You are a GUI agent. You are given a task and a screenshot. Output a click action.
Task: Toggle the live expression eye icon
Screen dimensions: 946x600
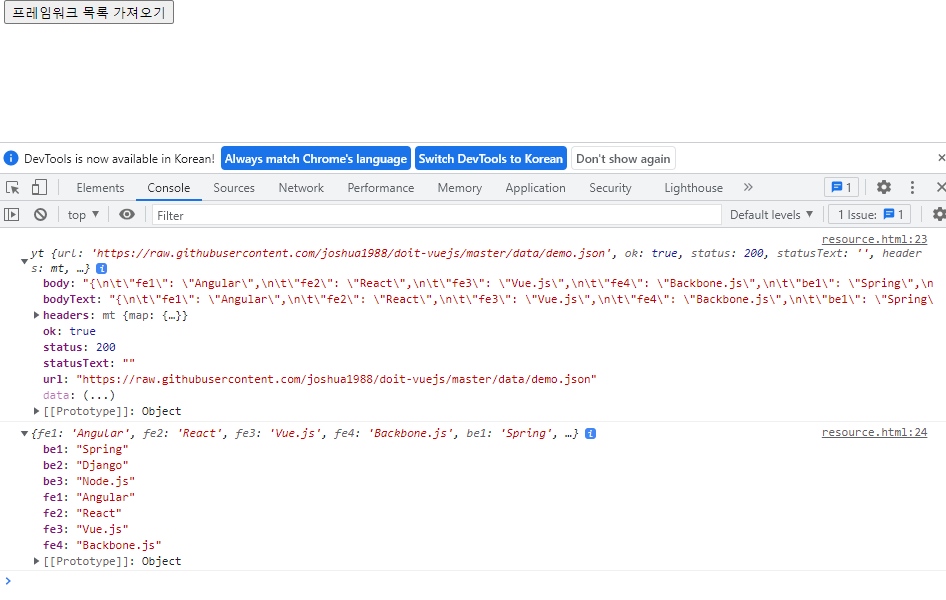pos(127,215)
